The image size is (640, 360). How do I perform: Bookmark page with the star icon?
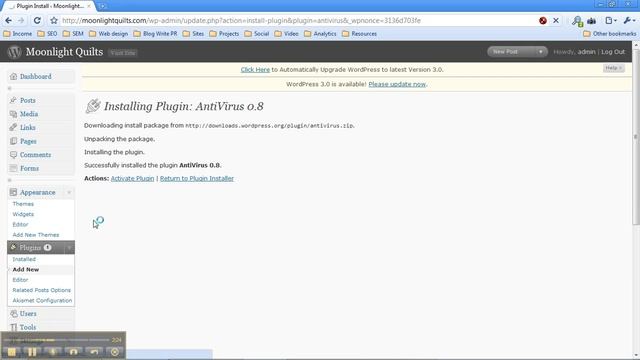(x=54, y=20)
